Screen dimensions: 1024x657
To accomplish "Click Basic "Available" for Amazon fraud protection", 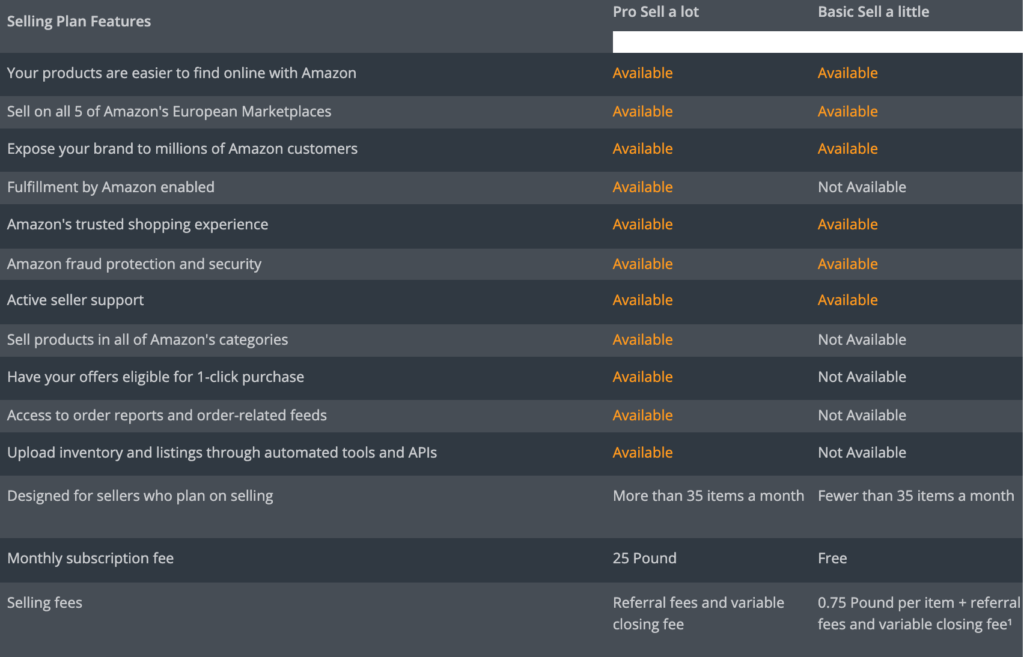I will coord(847,264).
